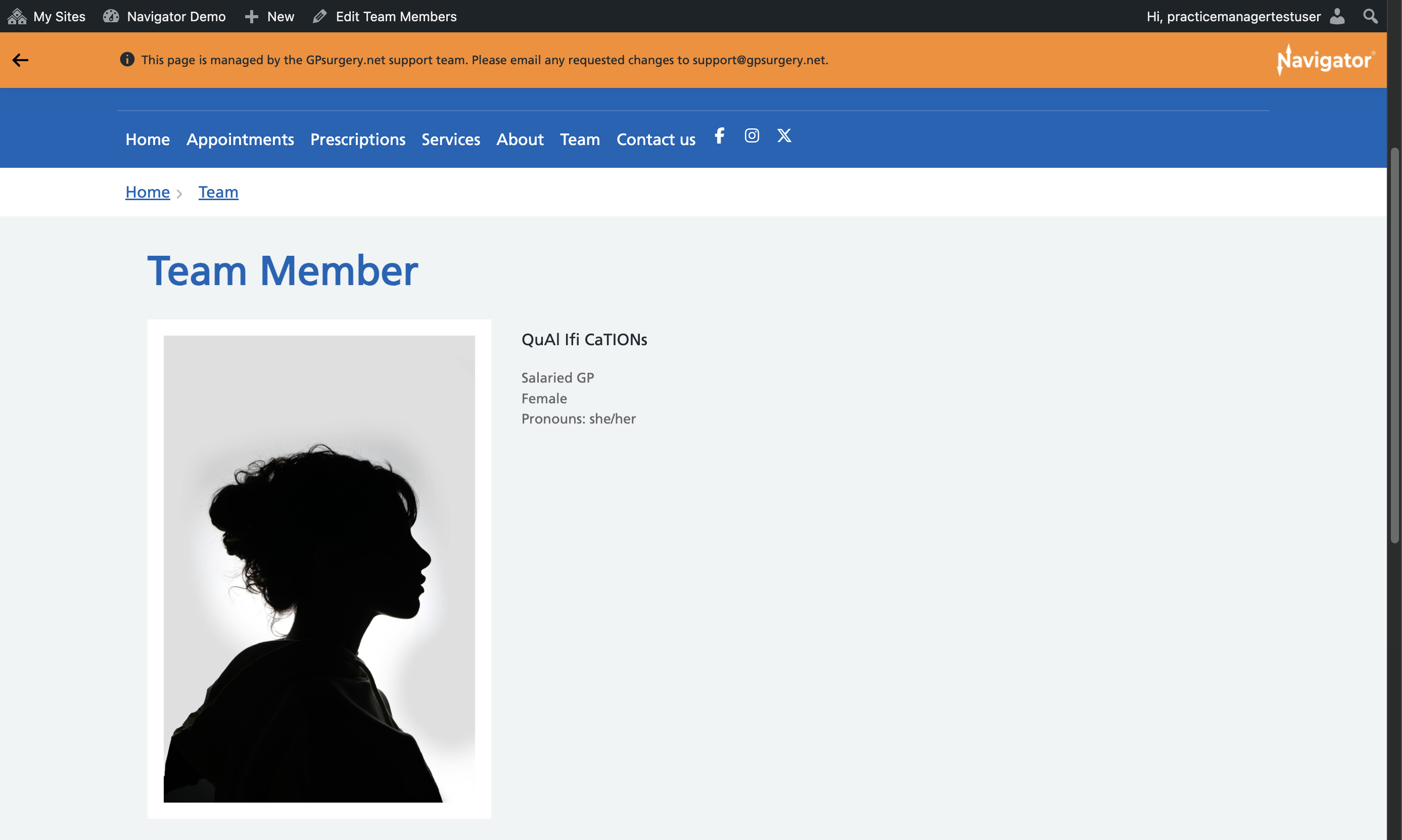The width and height of the screenshot is (1402, 840).
Task: Open the Instagram social icon
Action: (x=752, y=136)
